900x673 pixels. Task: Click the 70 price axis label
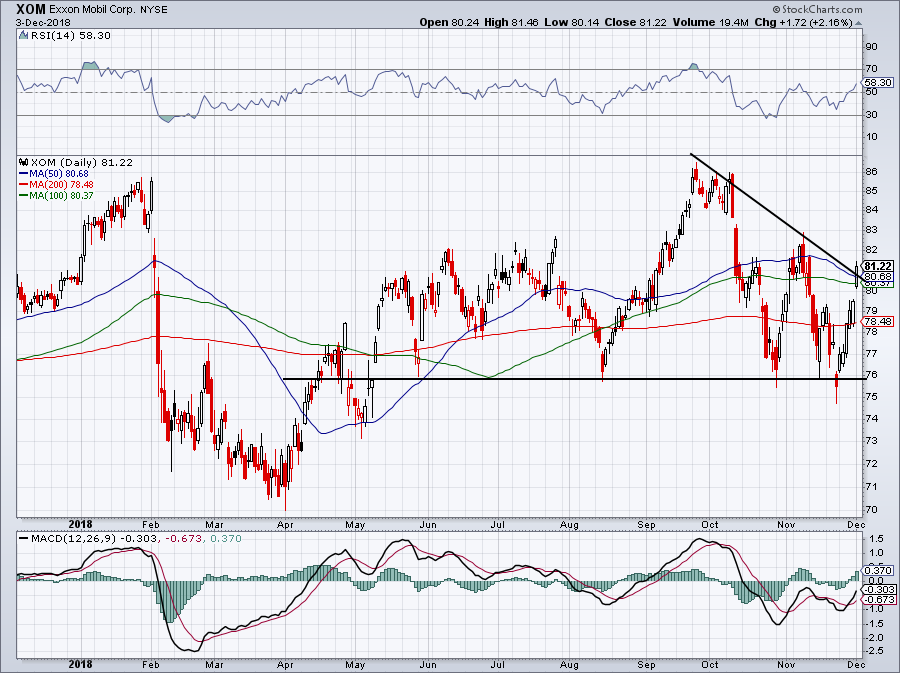point(871,510)
